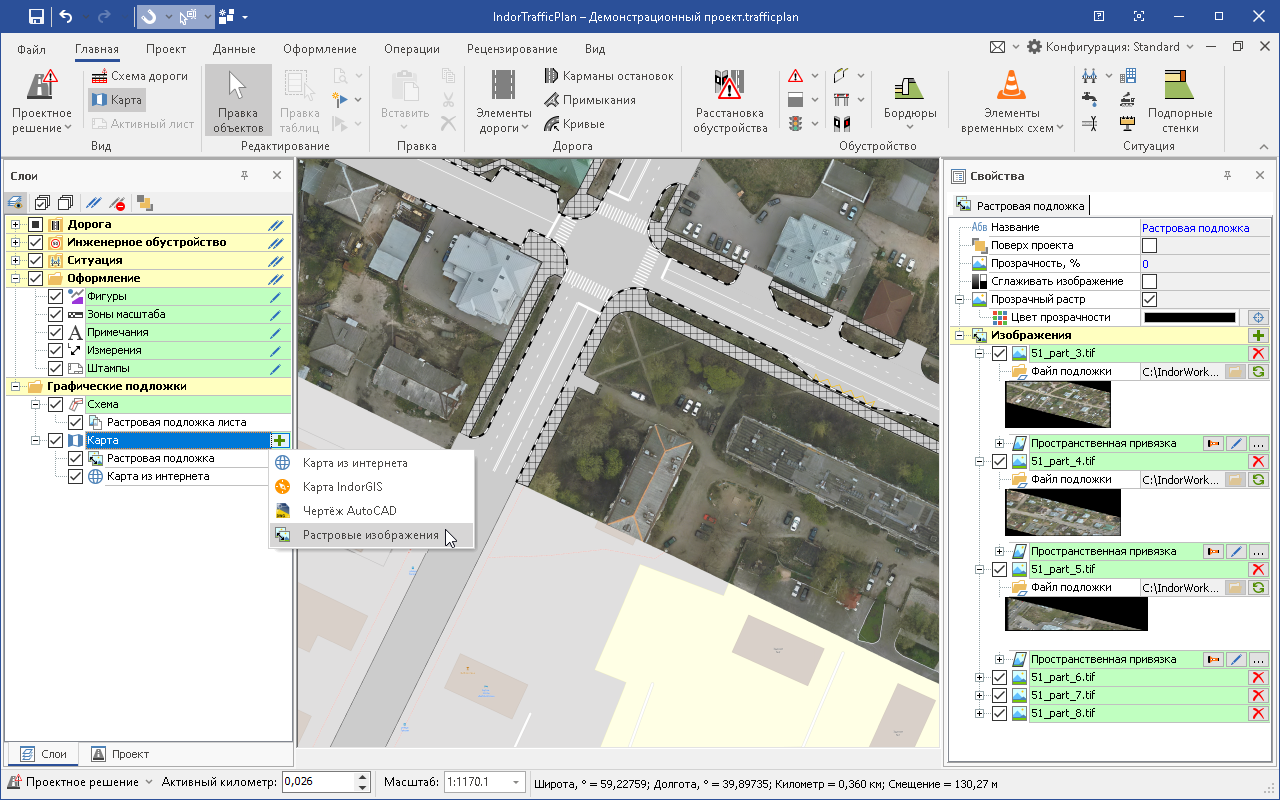Click the Кривые tool
The image size is (1280, 800).
click(x=574, y=124)
